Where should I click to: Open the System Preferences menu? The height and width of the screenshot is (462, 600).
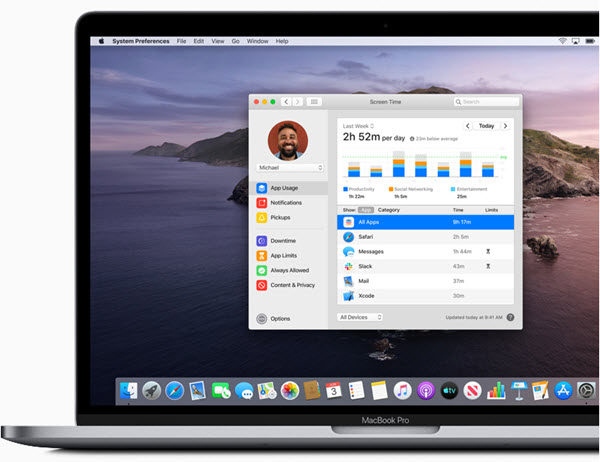coord(141,41)
